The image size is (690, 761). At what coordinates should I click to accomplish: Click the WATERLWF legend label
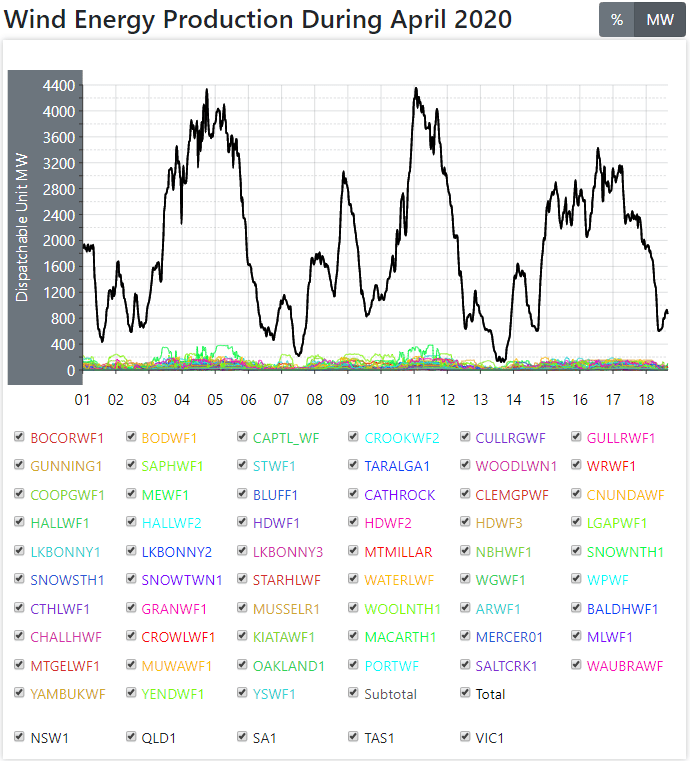(x=399, y=579)
